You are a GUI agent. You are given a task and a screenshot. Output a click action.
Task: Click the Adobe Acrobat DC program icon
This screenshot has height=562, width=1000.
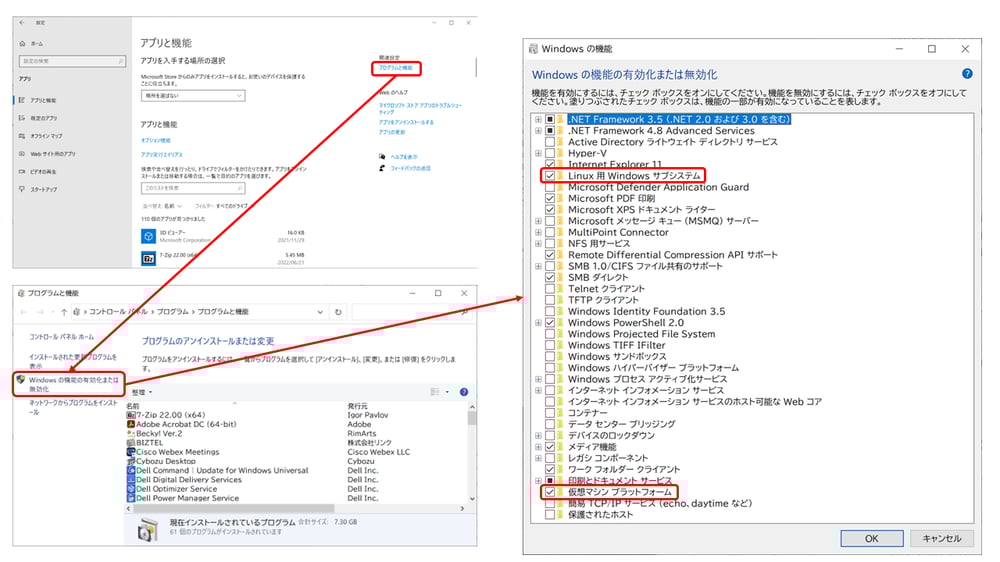131,424
